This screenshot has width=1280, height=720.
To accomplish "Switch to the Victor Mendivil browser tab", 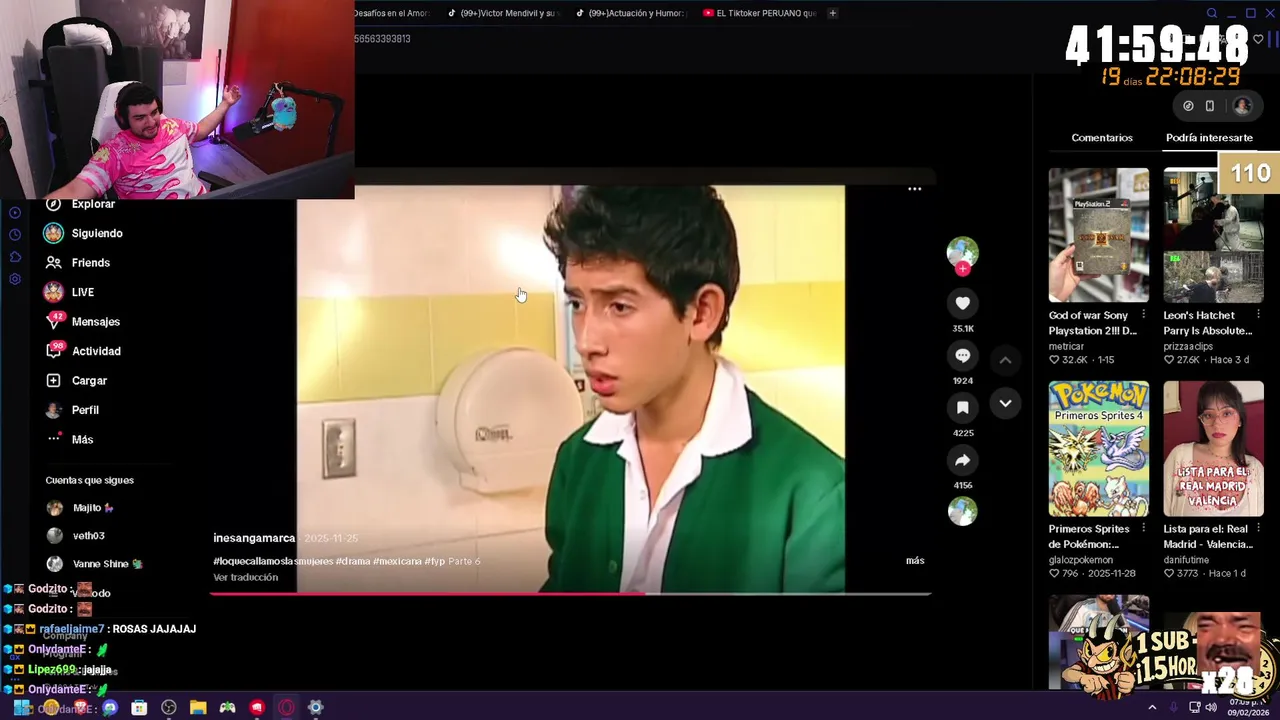I will (504, 13).
